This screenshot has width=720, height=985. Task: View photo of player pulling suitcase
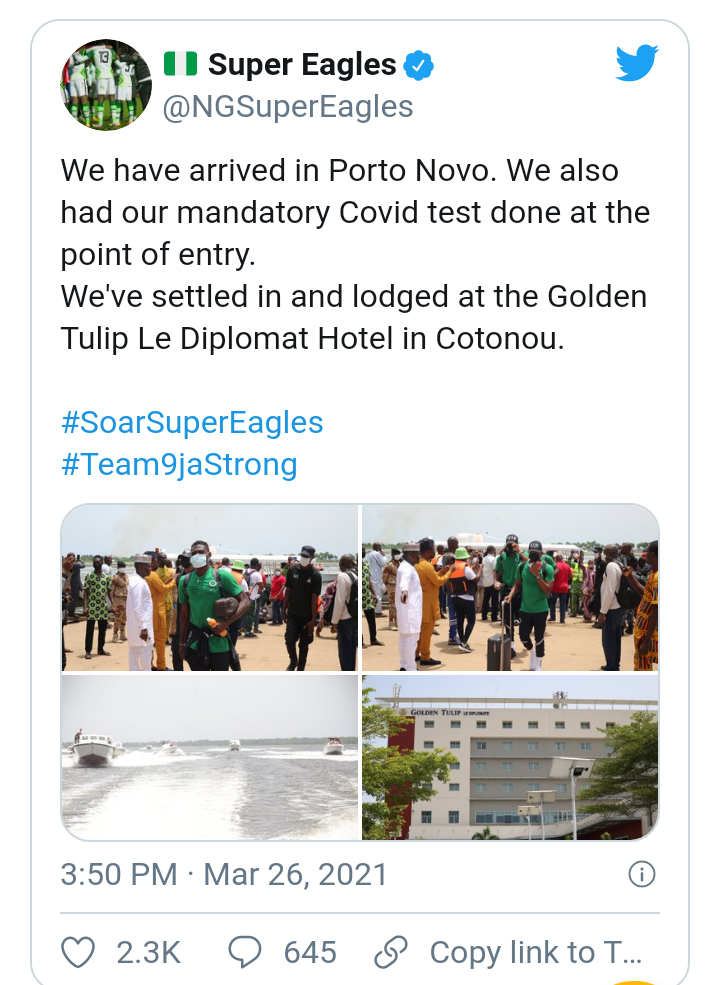510,587
